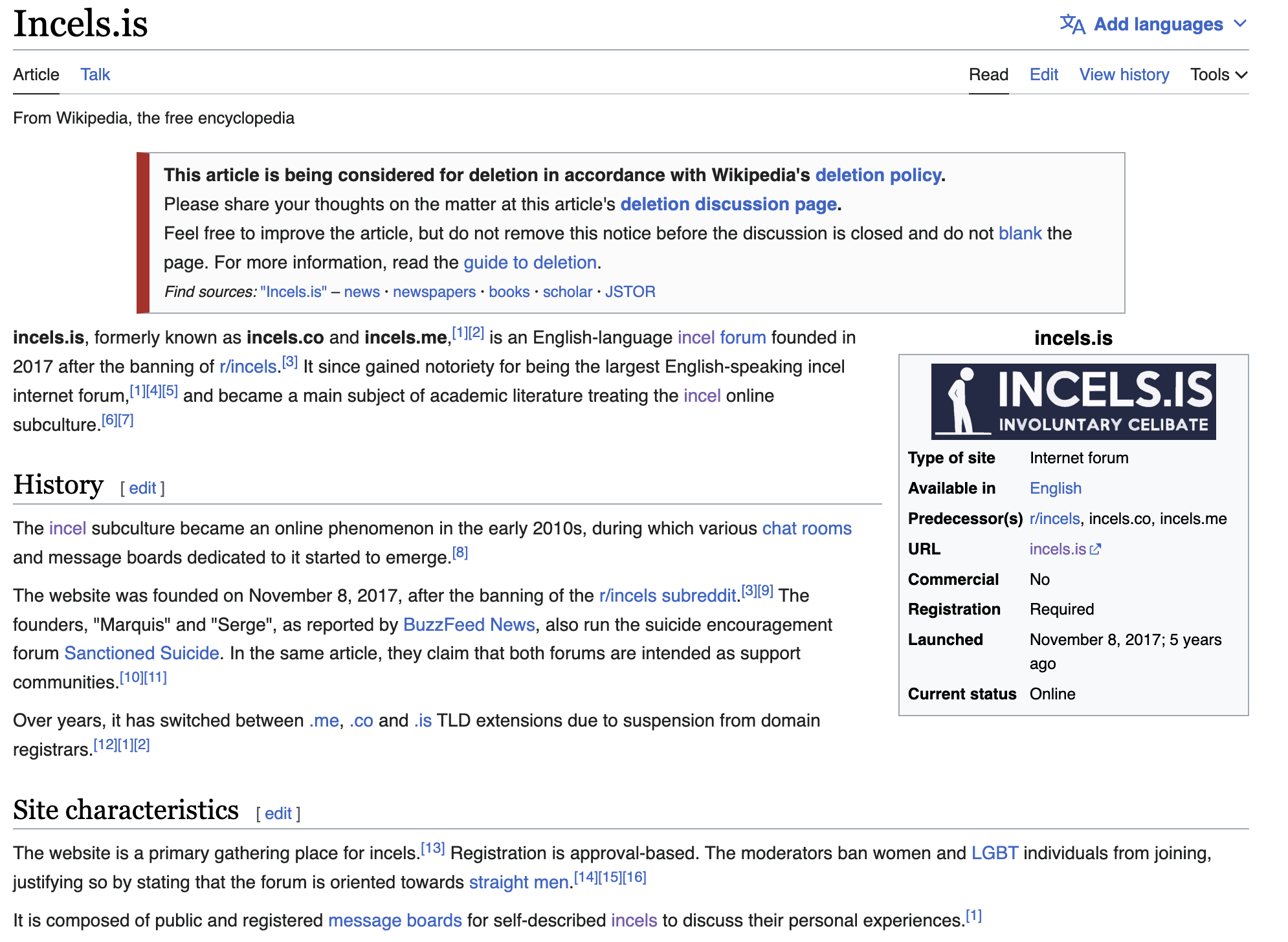
Task: Click the .co TLD link
Action: (x=361, y=720)
